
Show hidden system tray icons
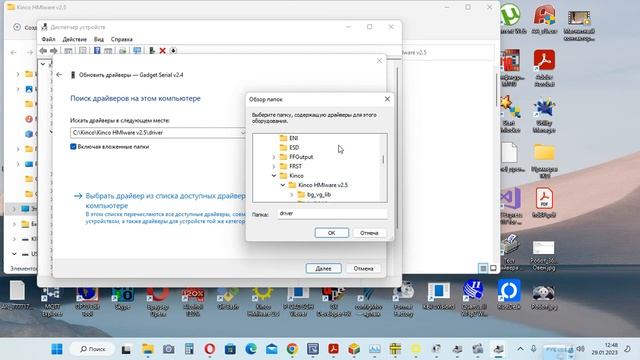pos(520,349)
